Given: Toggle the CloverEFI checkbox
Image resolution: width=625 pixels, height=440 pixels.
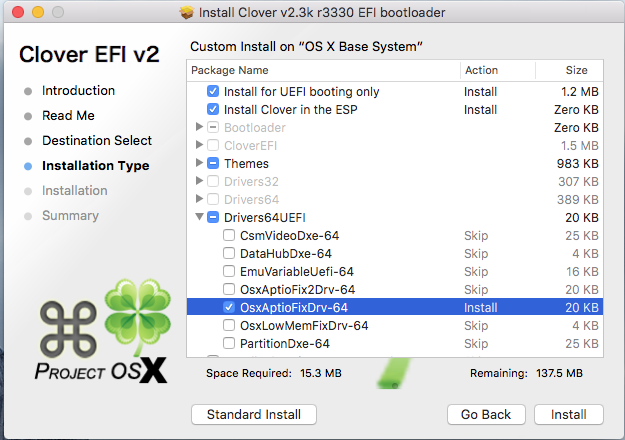Looking at the screenshot, I should 213,145.
